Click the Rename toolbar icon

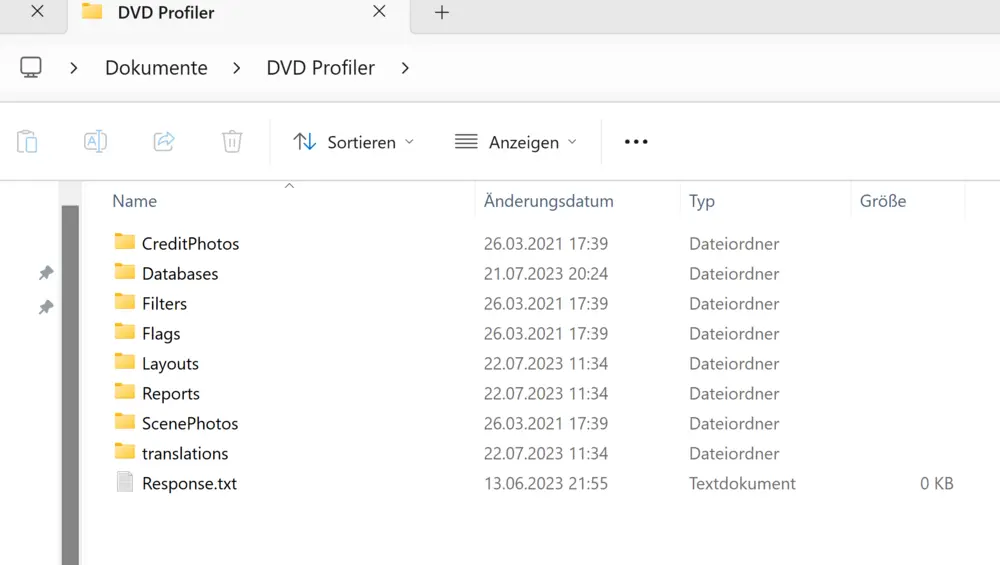point(95,141)
